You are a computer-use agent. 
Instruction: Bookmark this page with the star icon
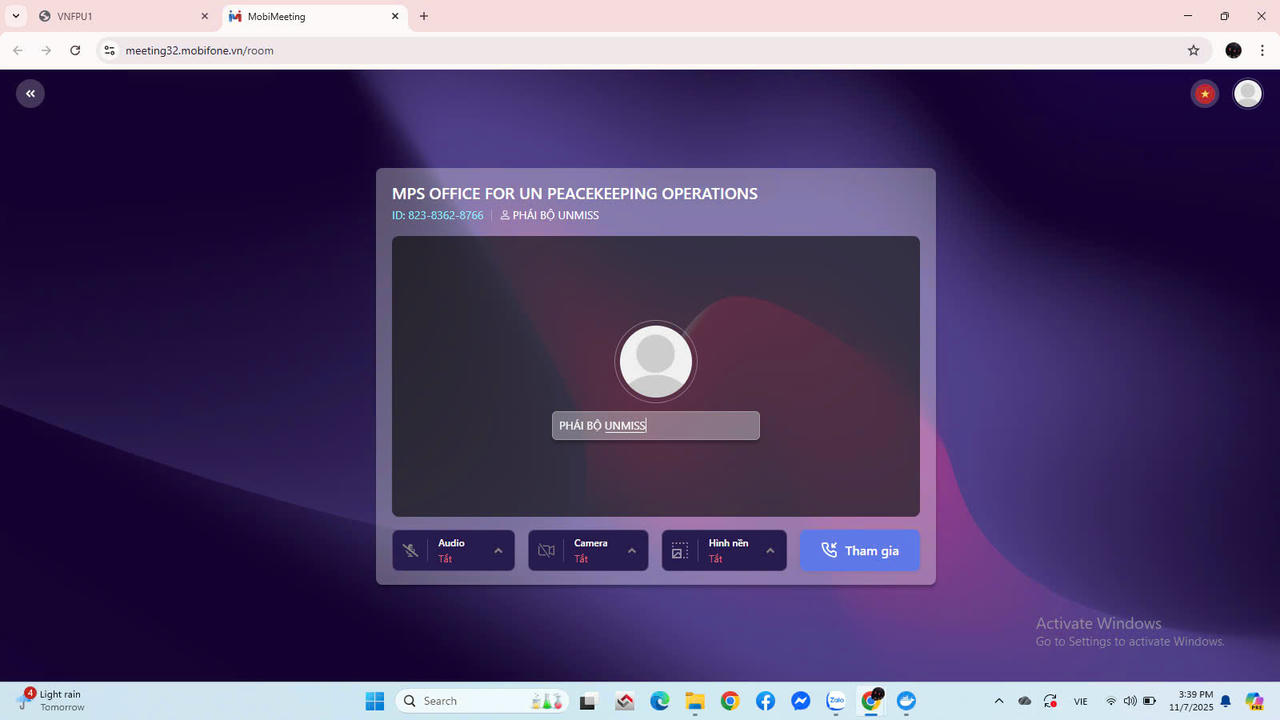point(1193,50)
